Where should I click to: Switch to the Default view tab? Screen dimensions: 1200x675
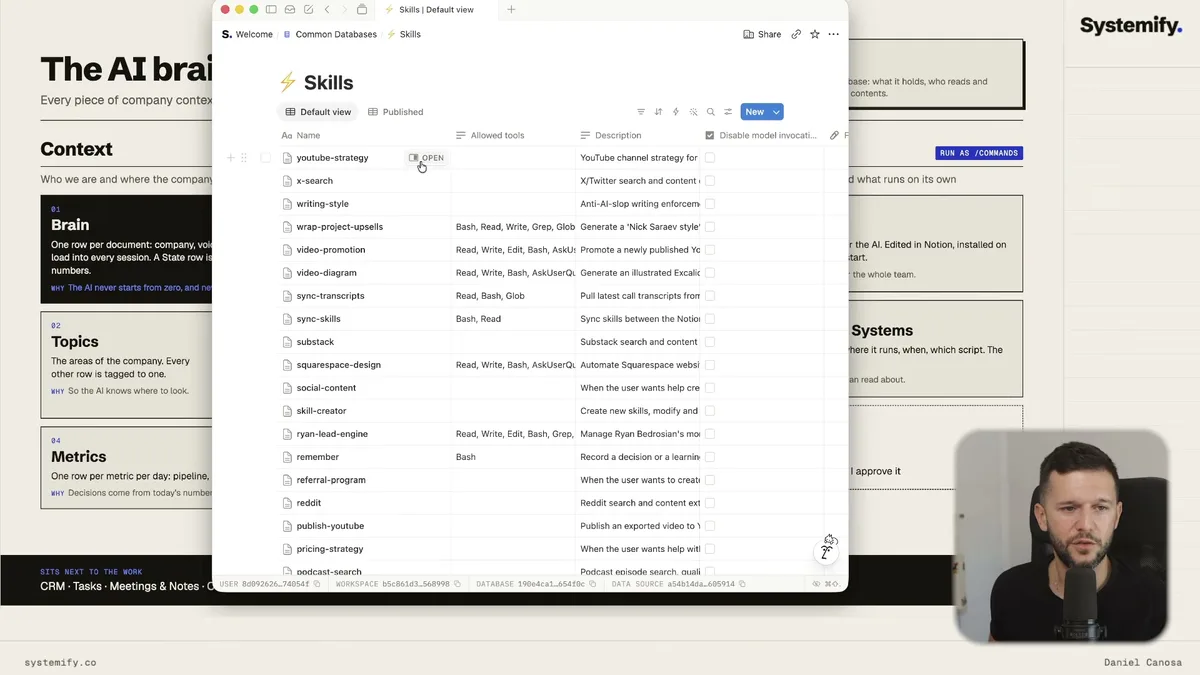click(x=318, y=112)
